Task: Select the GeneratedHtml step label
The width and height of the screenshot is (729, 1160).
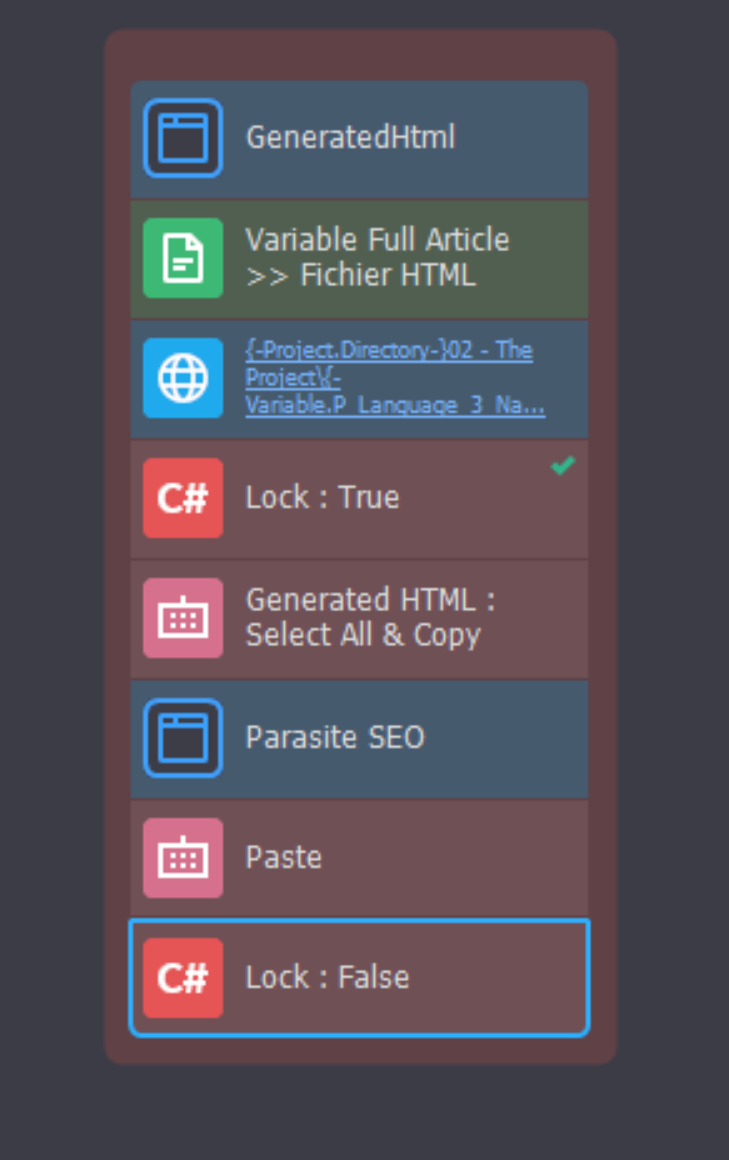Action: pyautogui.click(x=350, y=138)
